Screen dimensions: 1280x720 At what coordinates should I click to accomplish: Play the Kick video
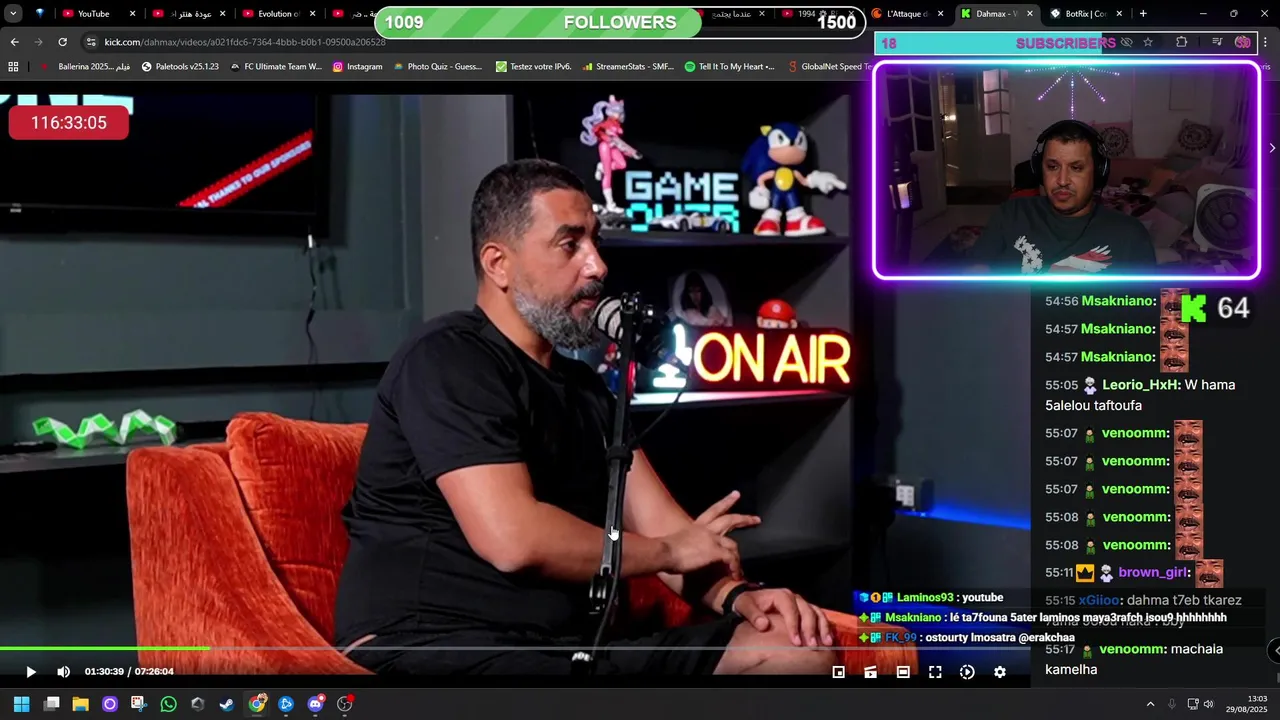pos(30,672)
